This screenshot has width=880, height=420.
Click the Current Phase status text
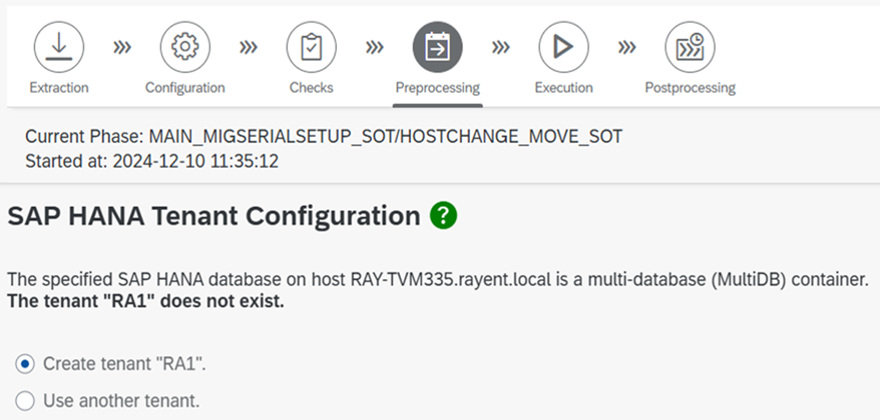(323, 137)
